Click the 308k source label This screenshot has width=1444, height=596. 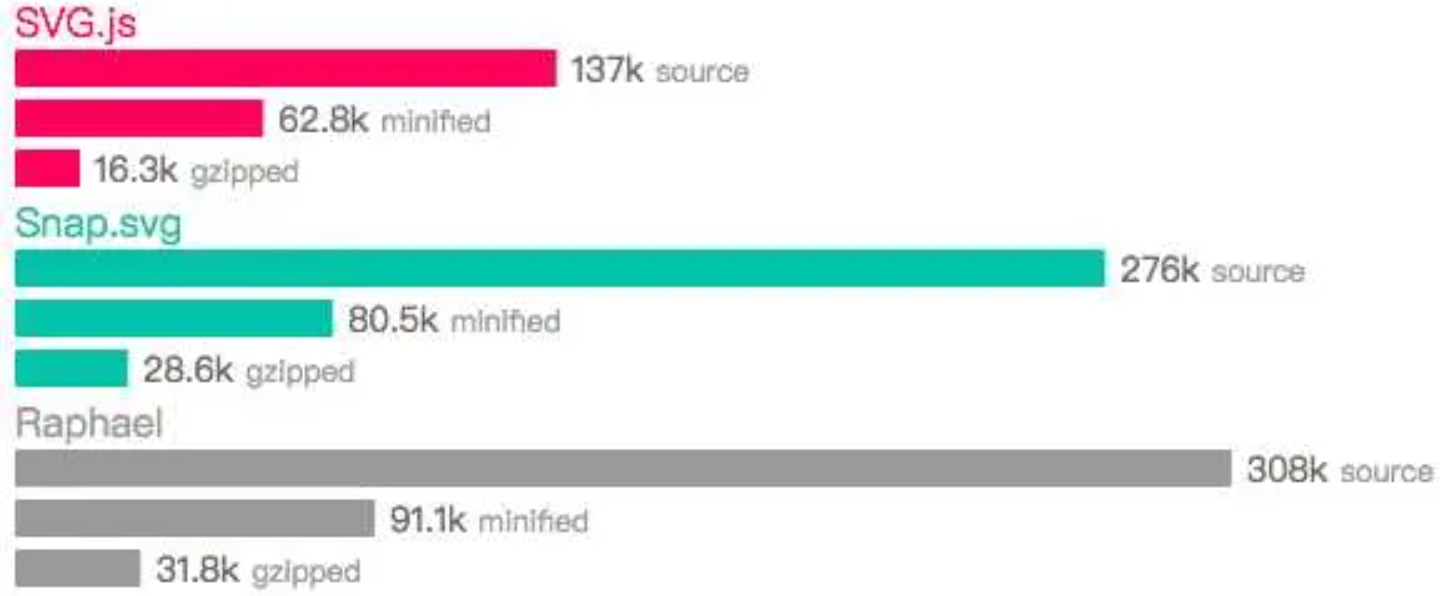[x=1340, y=470]
